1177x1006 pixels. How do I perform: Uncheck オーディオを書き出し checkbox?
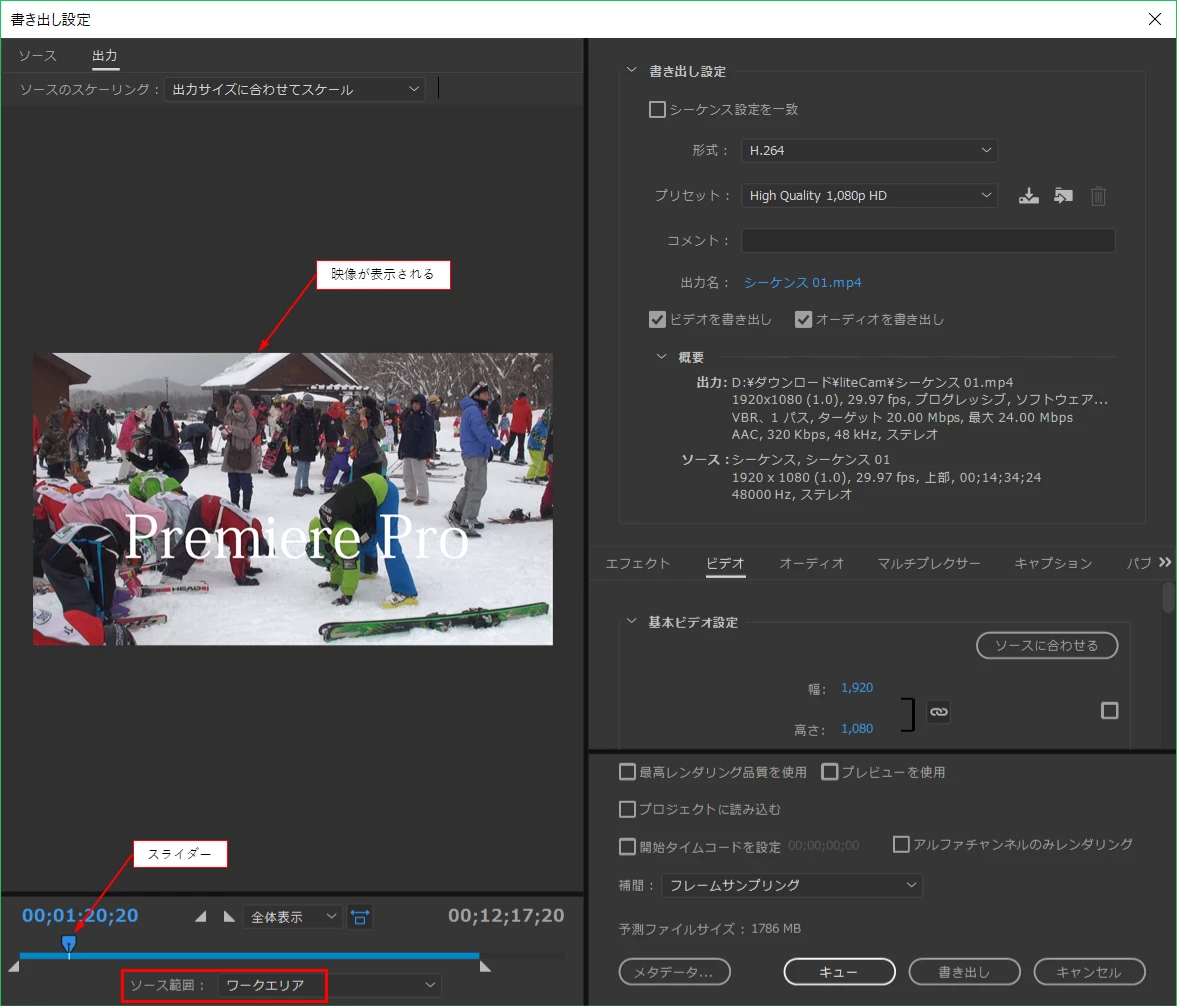point(803,320)
